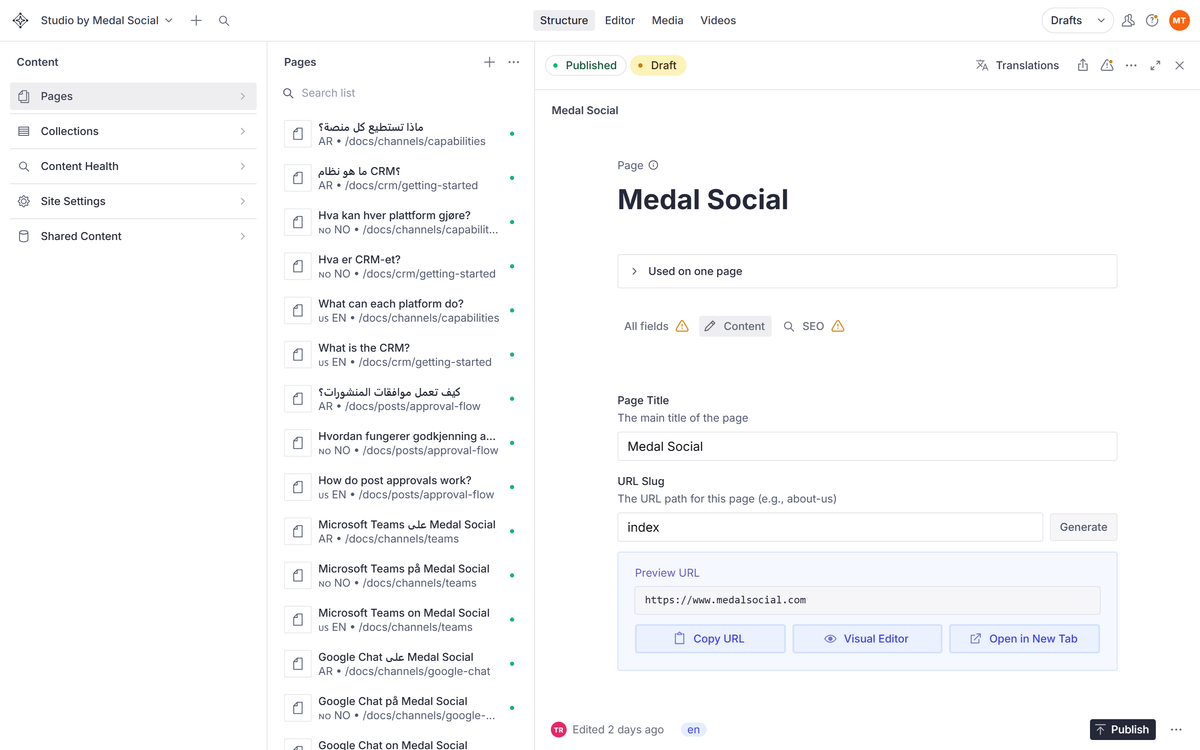1200x750 pixels.
Task: Show the Content field group
Action: (735, 326)
